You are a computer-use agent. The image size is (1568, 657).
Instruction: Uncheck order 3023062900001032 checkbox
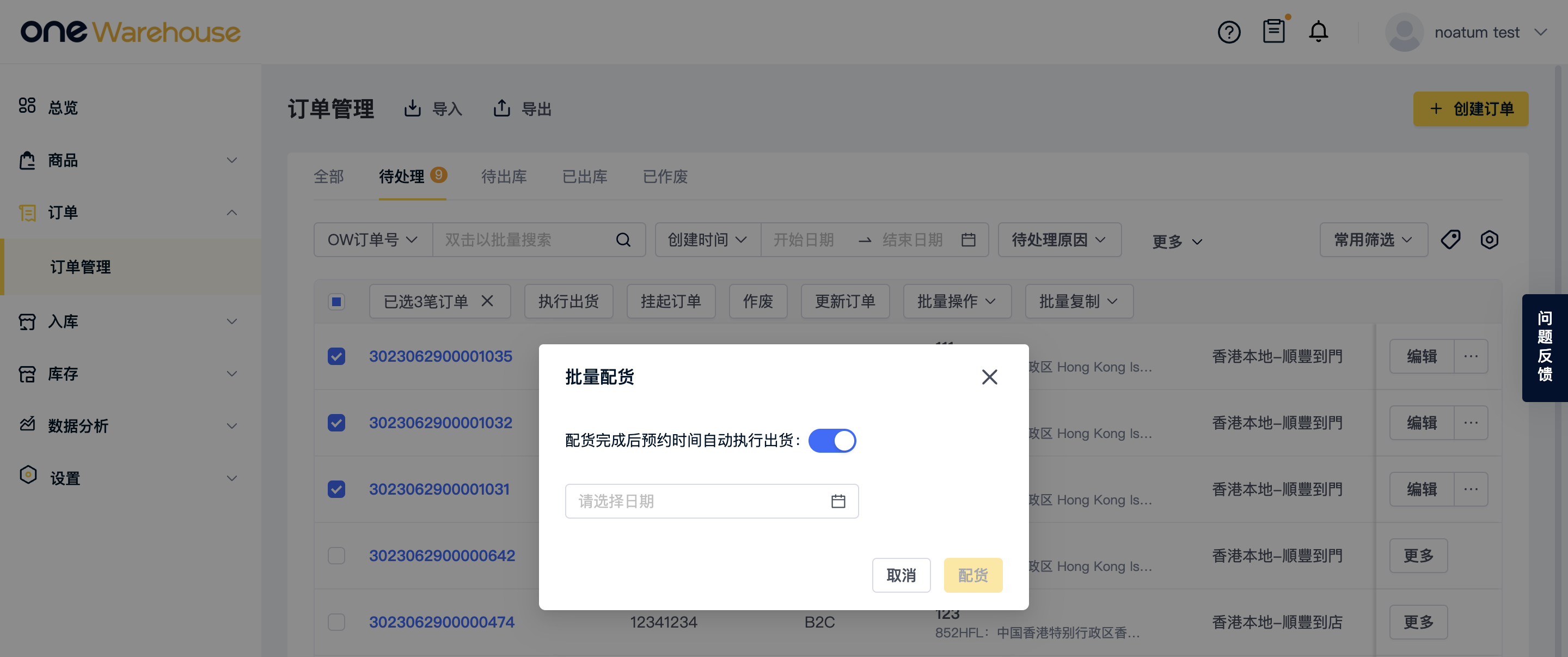coord(336,423)
